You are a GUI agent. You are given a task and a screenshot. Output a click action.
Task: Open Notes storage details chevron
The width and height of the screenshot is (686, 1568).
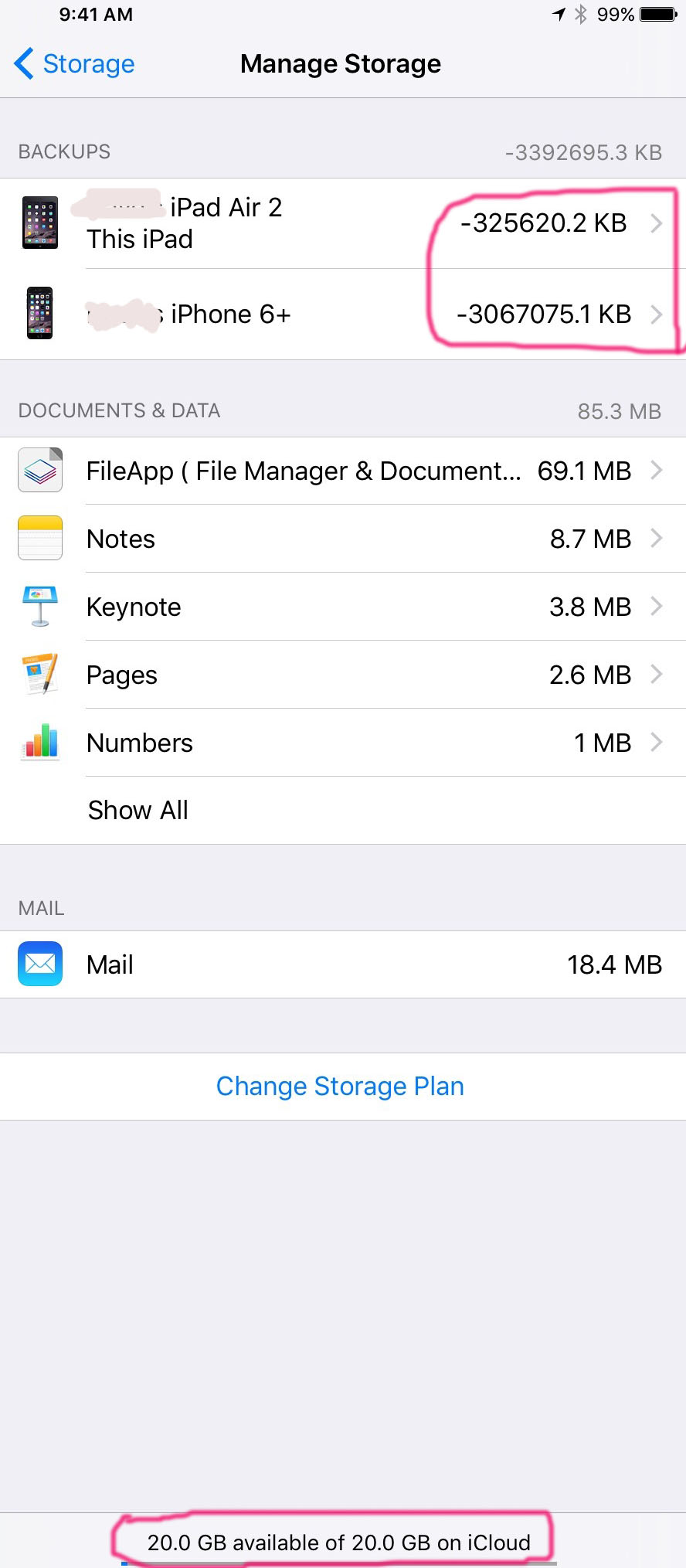[656, 538]
